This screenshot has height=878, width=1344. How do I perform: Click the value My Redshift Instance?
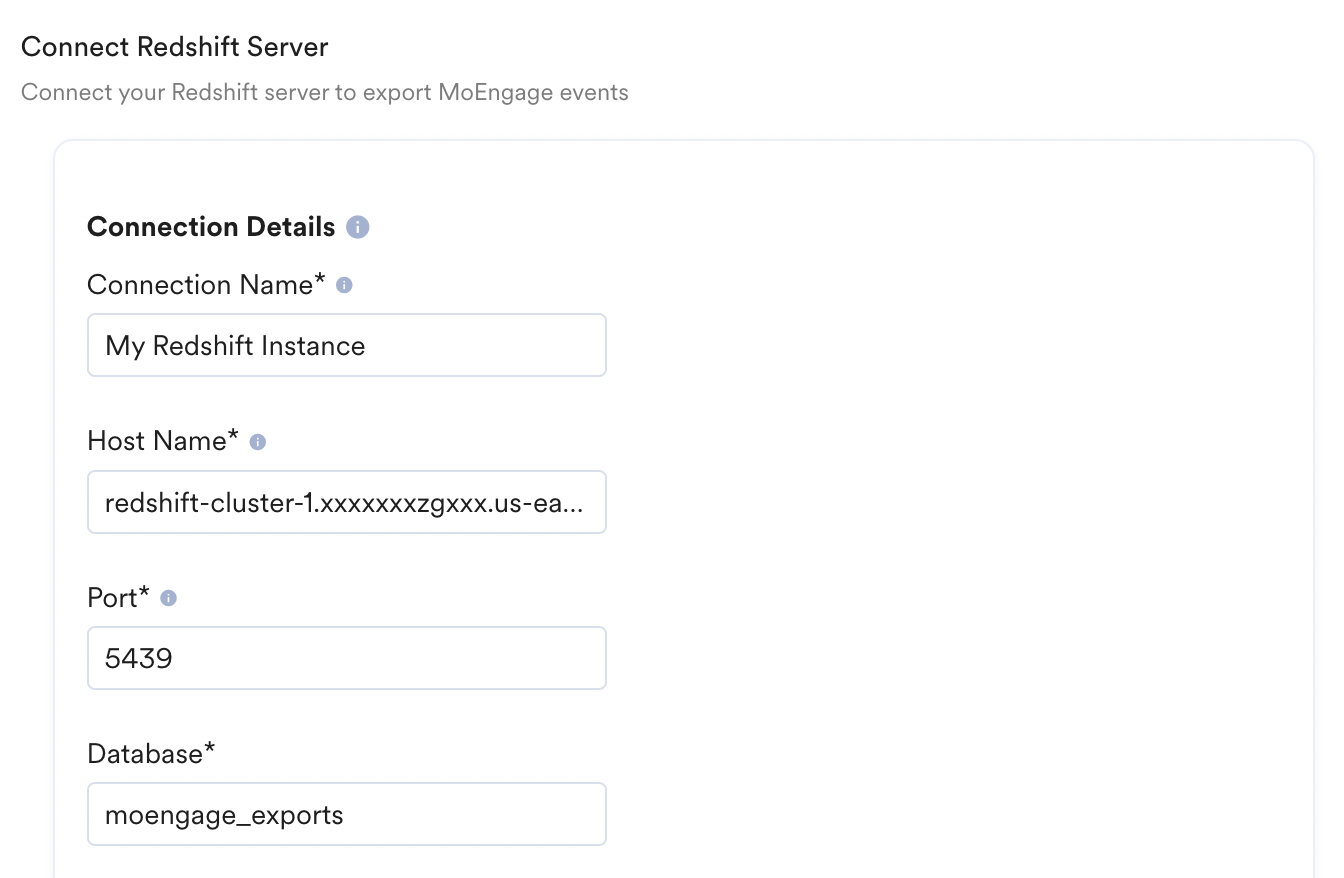[235, 345]
